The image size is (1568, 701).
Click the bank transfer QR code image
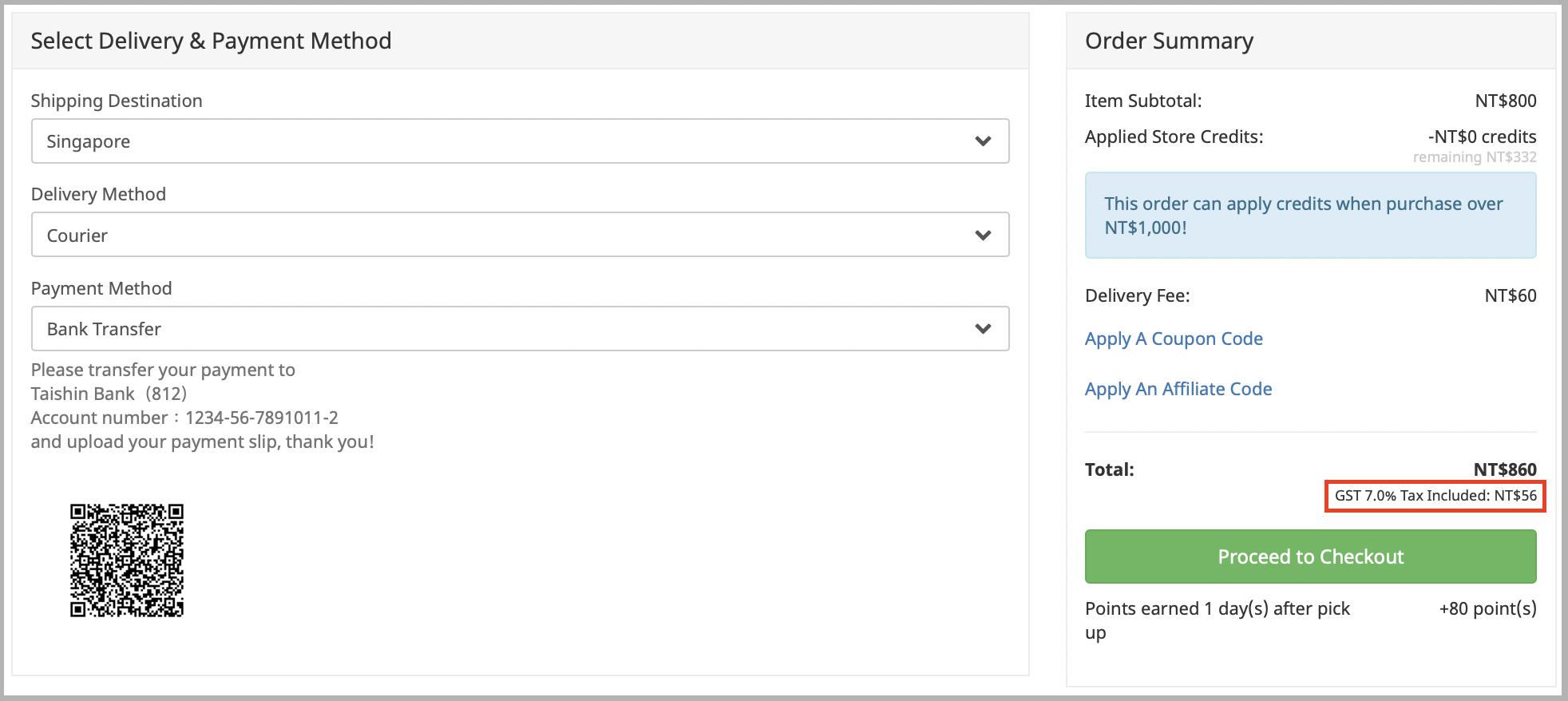point(127,560)
